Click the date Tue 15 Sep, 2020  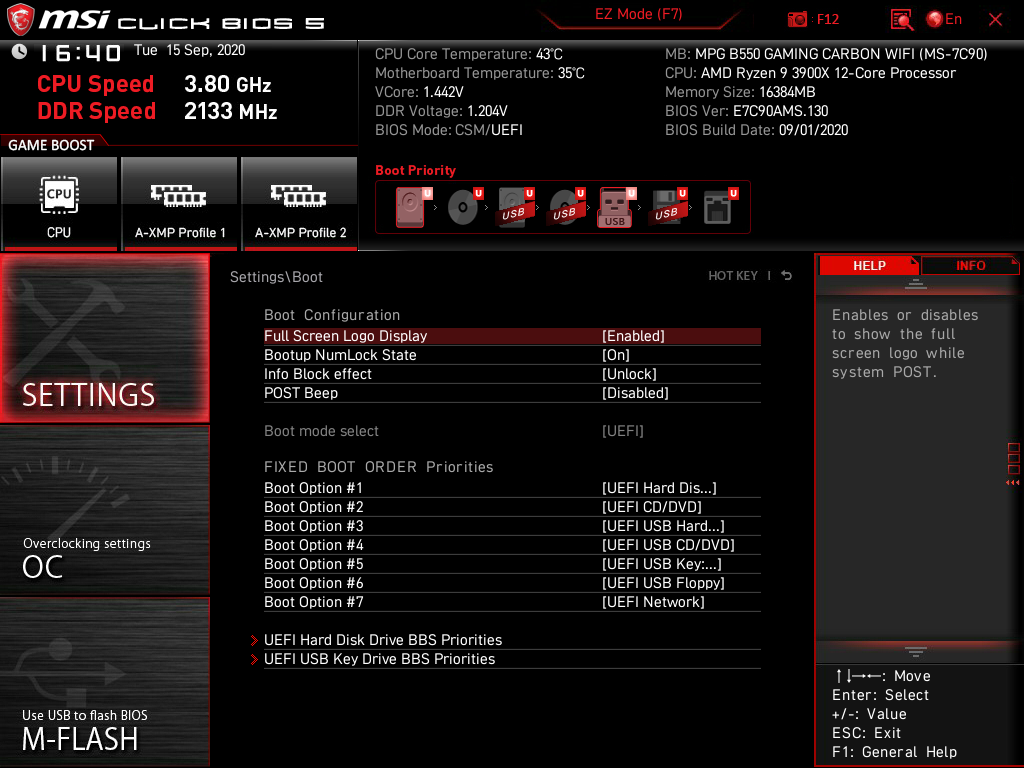(189, 50)
